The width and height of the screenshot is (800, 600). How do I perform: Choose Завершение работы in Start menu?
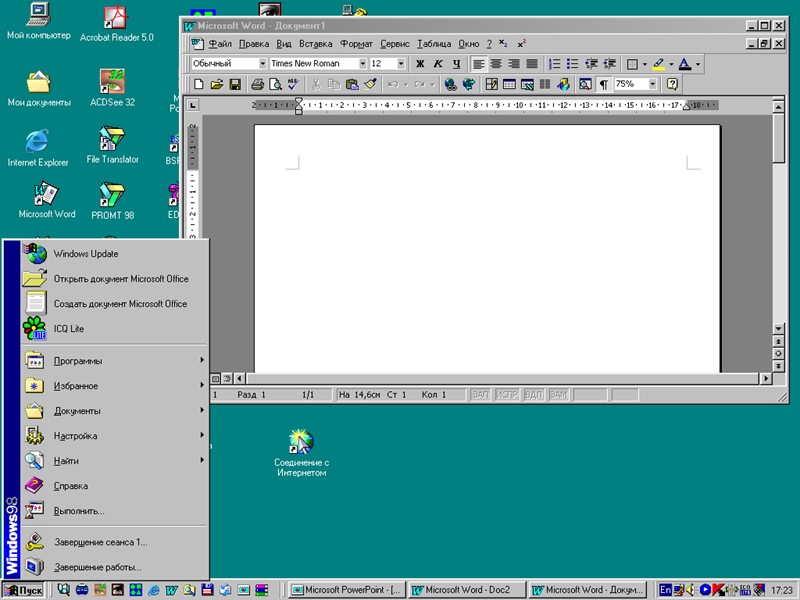[x=114, y=567]
